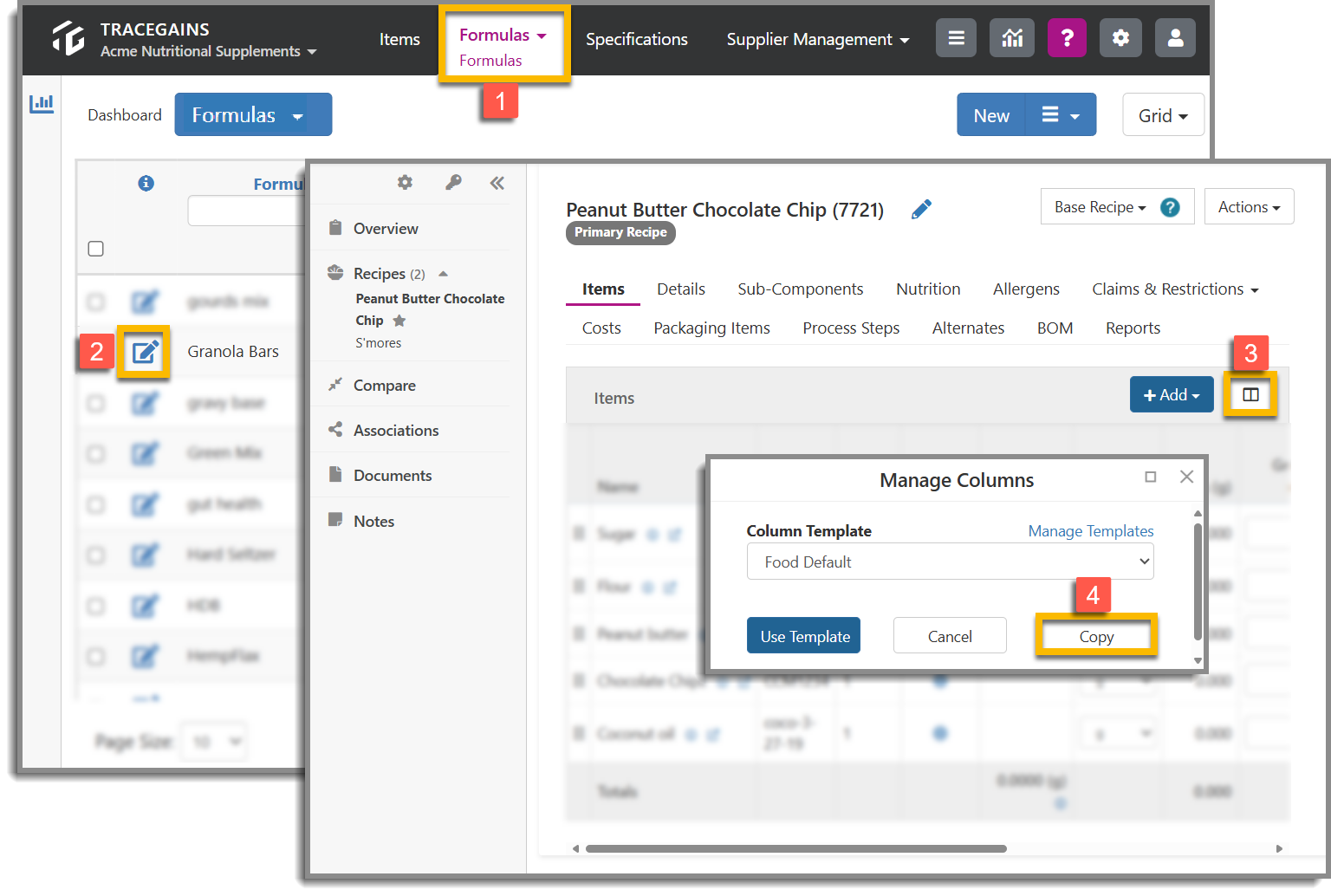Select the checkbox next to Granola Bars
This screenshot has height=896, width=1331.
click(95, 351)
